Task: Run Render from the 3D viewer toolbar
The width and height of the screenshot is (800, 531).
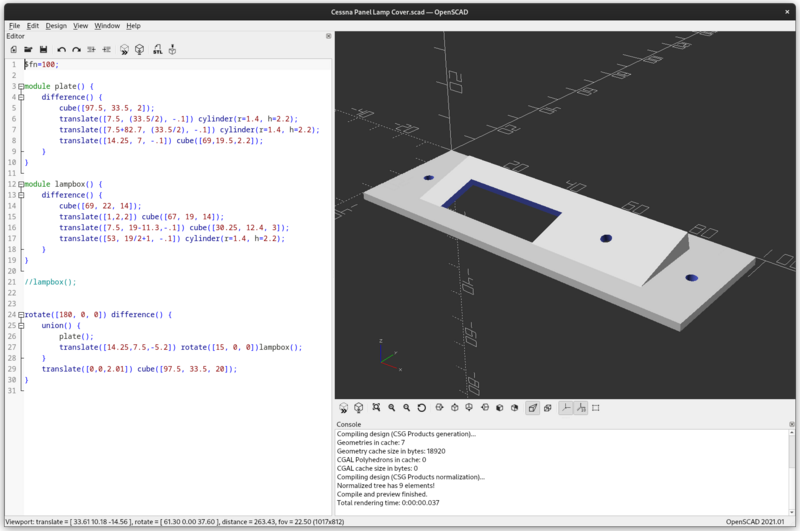Action: click(x=359, y=408)
